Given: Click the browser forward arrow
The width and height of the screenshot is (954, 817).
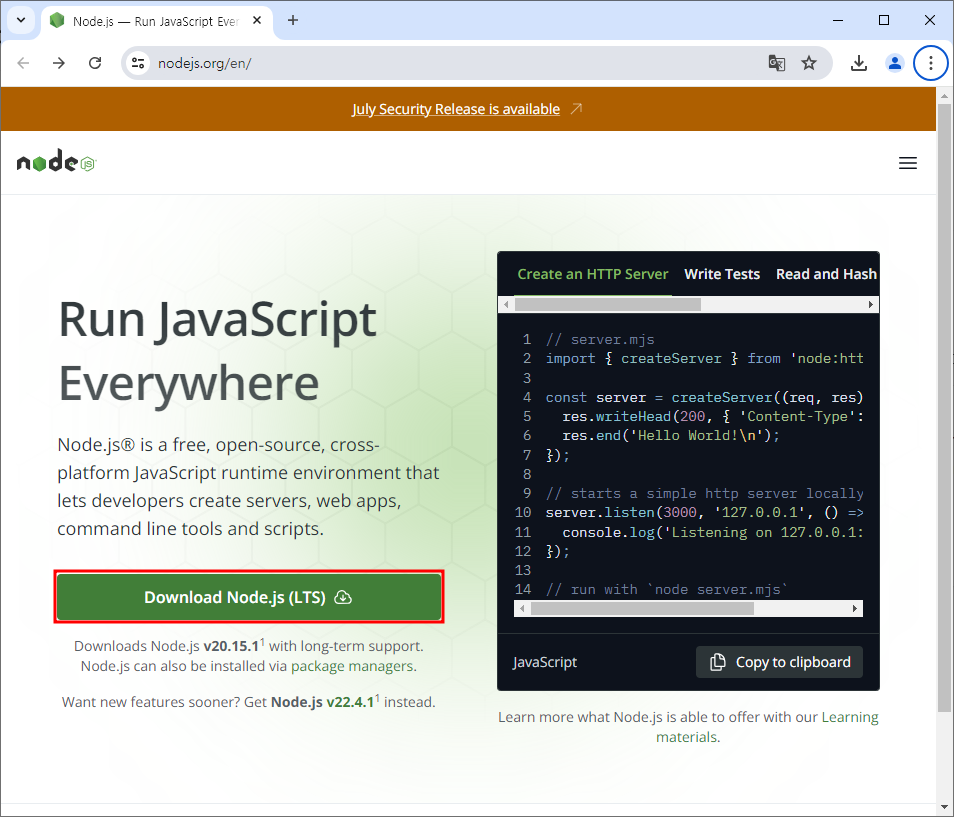Looking at the screenshot, I should [59, 63].
